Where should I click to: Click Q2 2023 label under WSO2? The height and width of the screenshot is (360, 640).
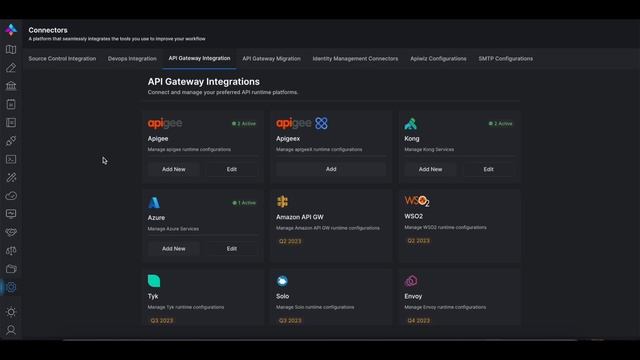point(418,241)
